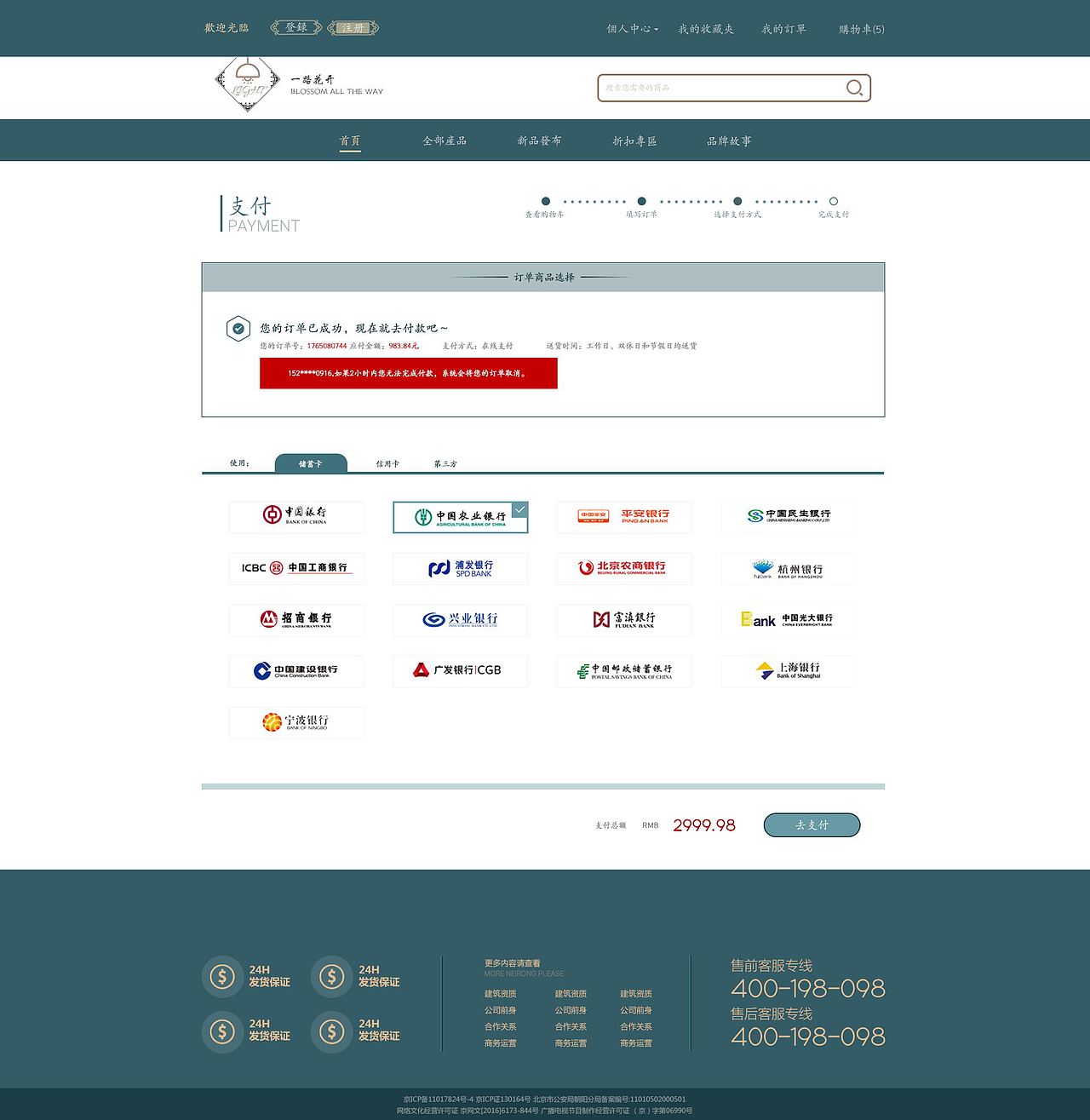Choose China Minsheng Bank
This screenshot has width=1090, height=1120.
tap(789, 517)
